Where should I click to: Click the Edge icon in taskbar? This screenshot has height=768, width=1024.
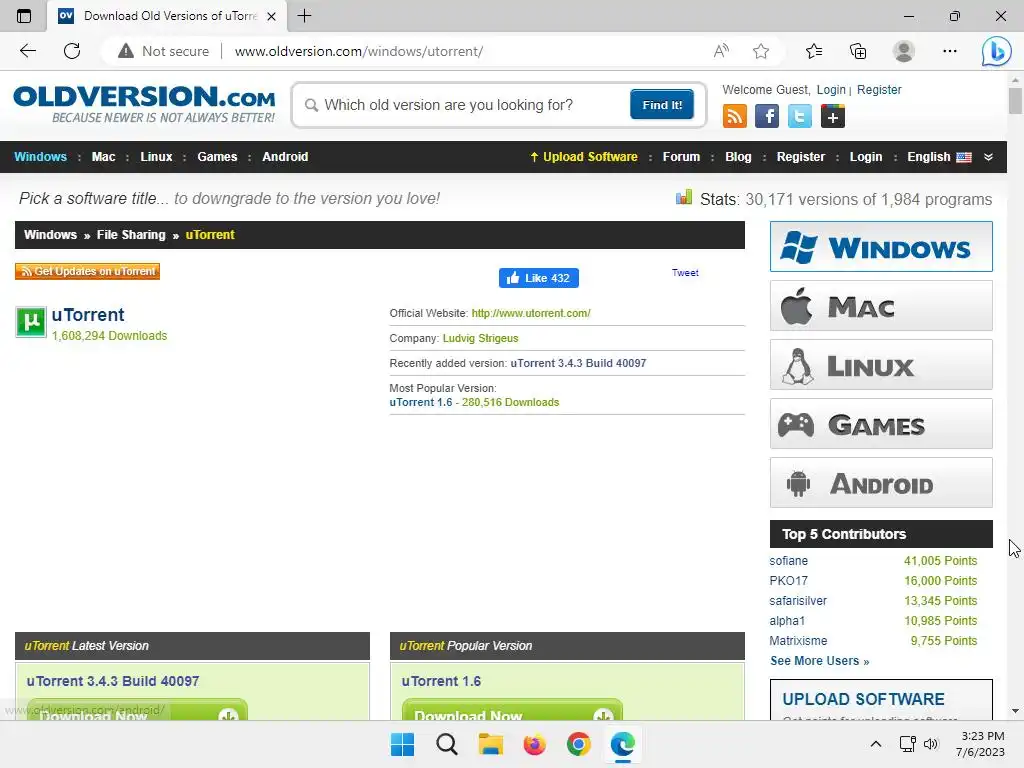pos(622,744)
